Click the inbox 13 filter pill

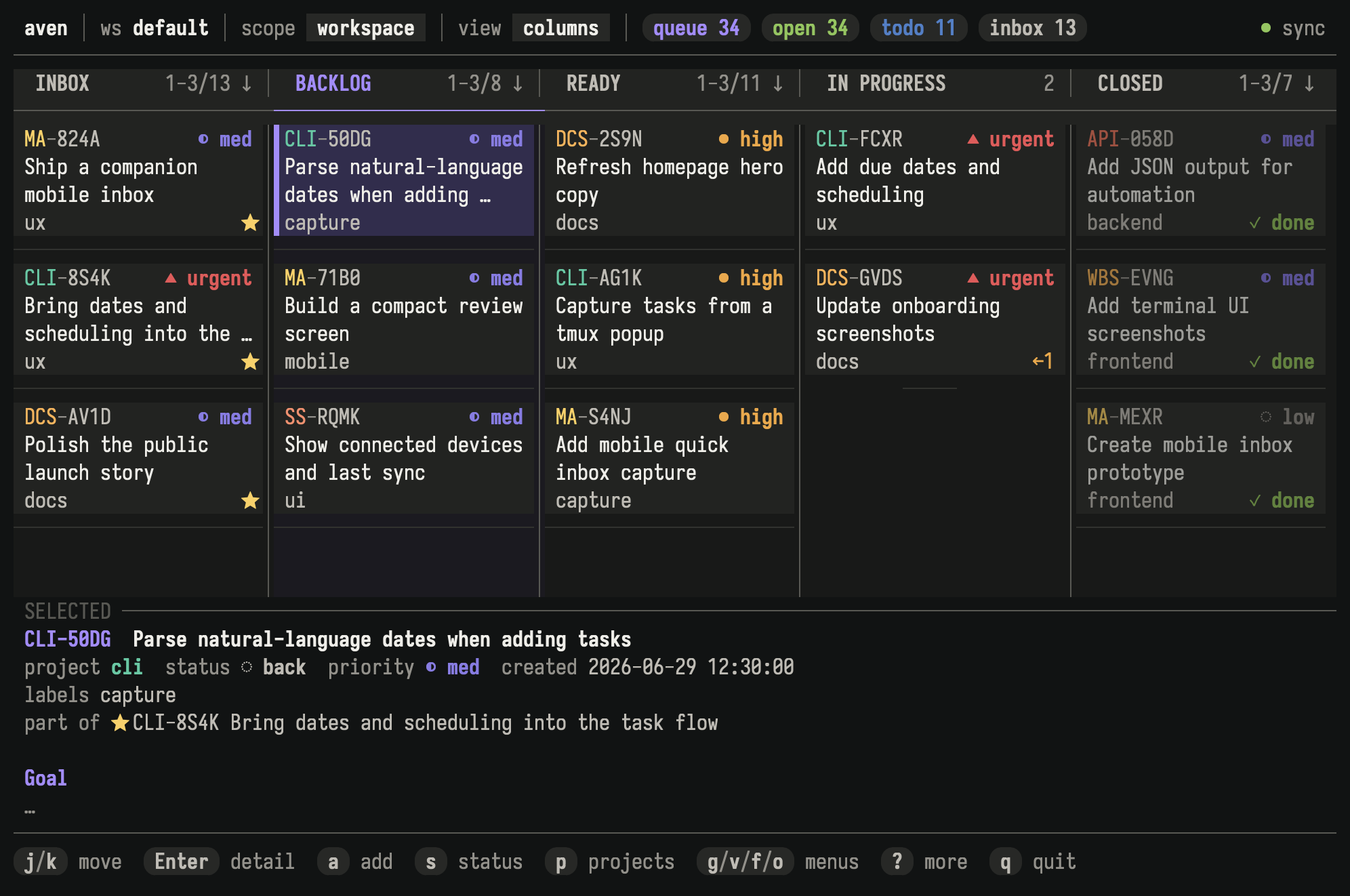click(1033, 28)
